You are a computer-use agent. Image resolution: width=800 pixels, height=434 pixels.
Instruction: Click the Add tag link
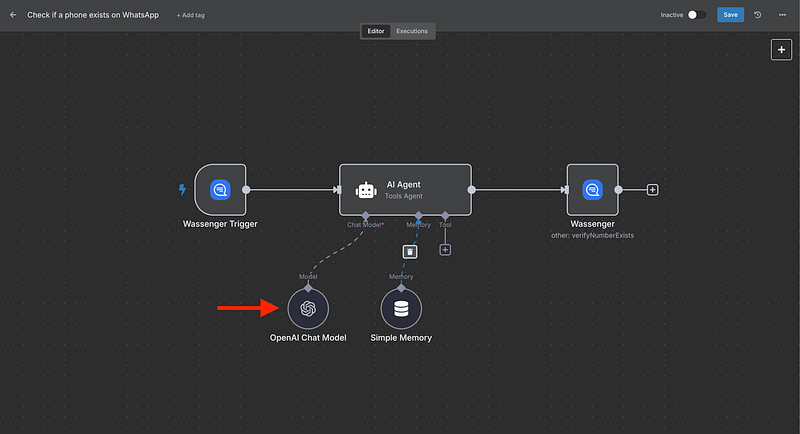(191, 15)
